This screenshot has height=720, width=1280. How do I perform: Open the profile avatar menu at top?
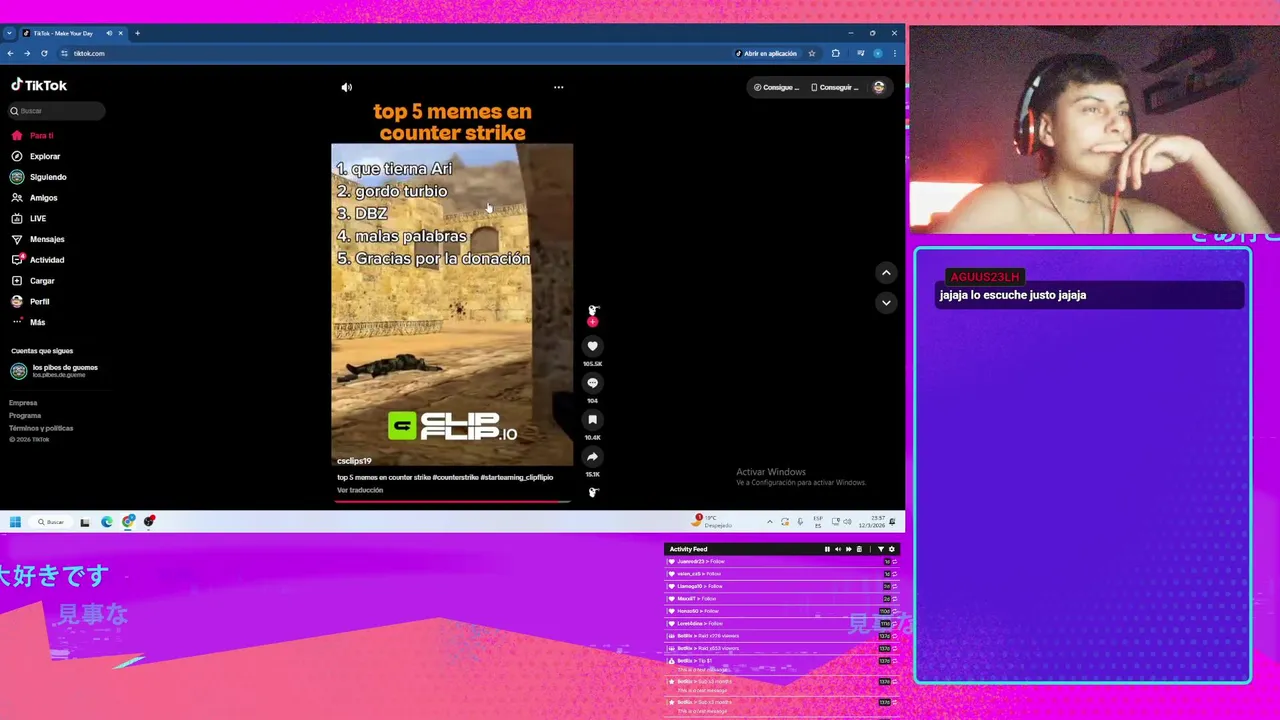click(879, 87)
